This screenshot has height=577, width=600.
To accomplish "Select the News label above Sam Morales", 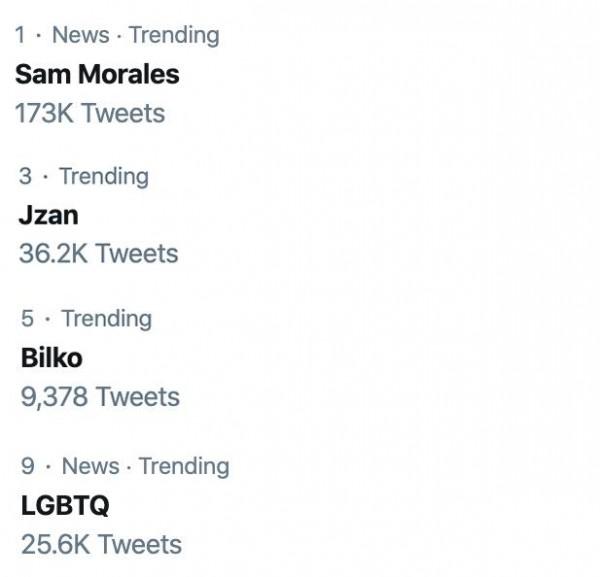I will point(80,35).
